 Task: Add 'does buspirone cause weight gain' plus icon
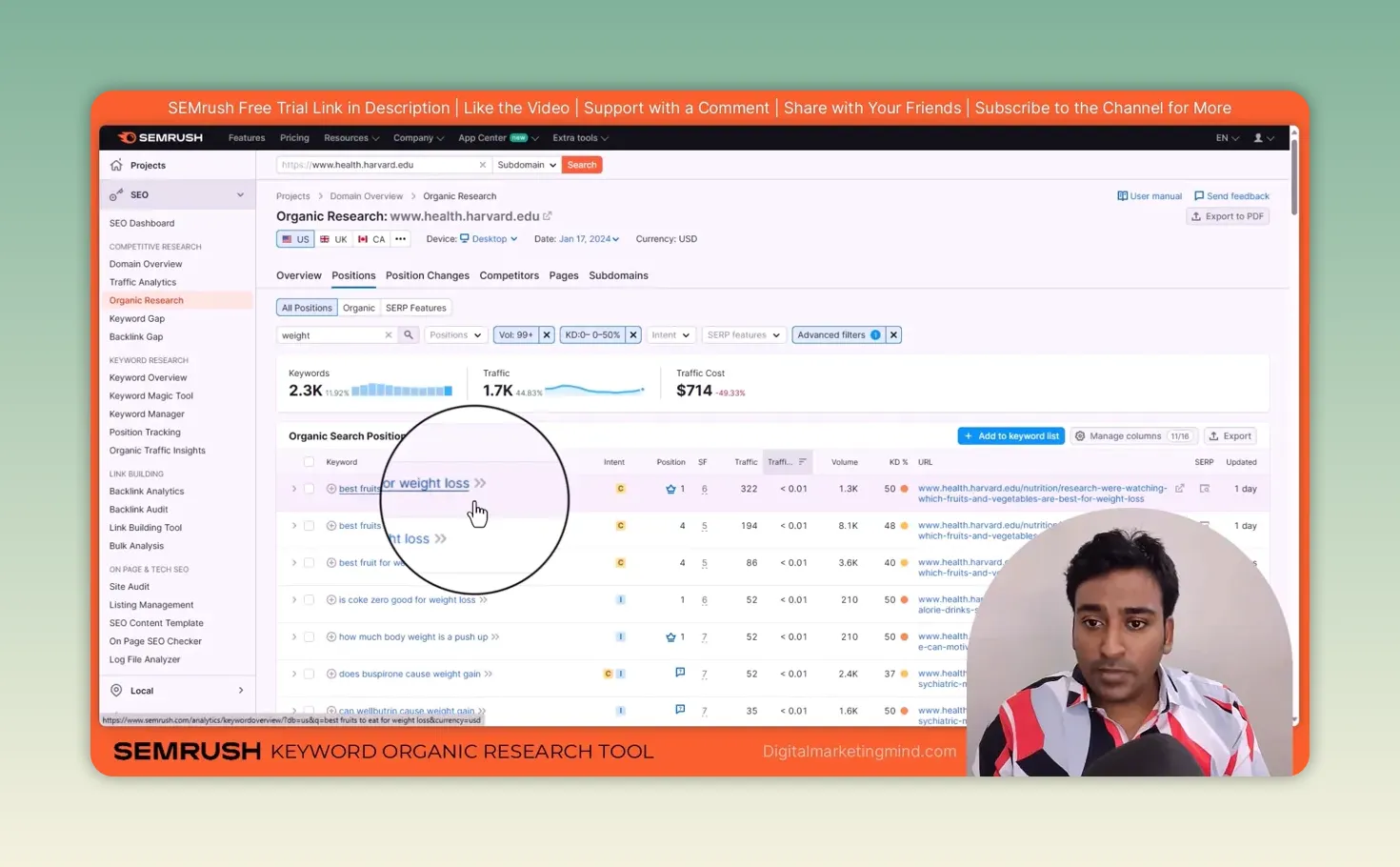tap(331, 675)
